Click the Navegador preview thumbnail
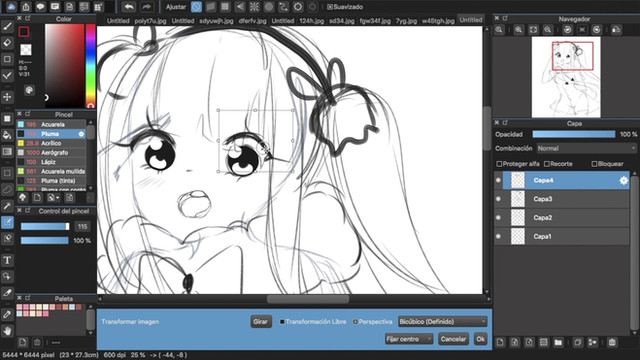The width and height of the screenshot is (640, 360). point(566,77)
